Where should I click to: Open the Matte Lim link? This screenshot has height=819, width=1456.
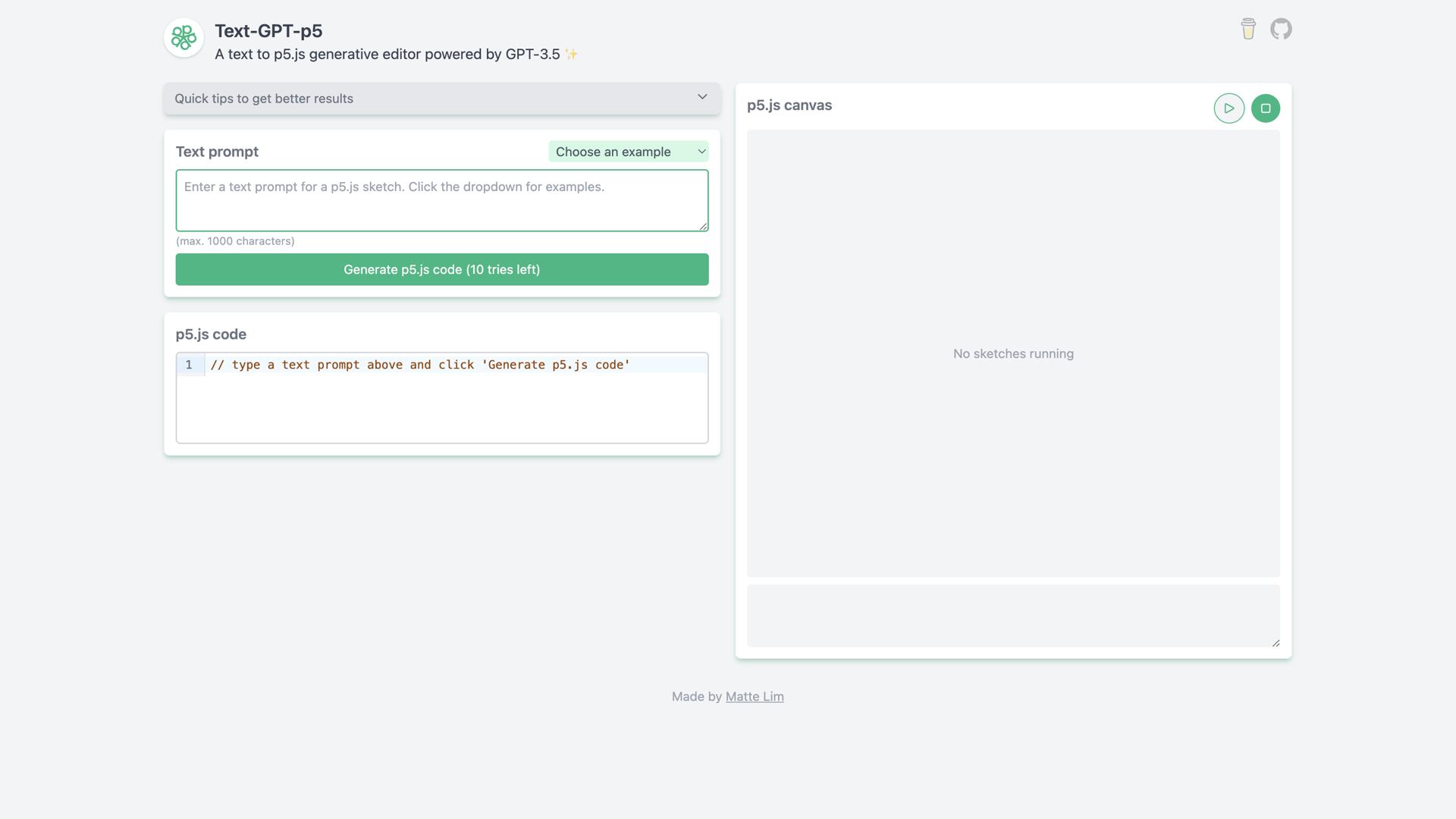point(755,697)
